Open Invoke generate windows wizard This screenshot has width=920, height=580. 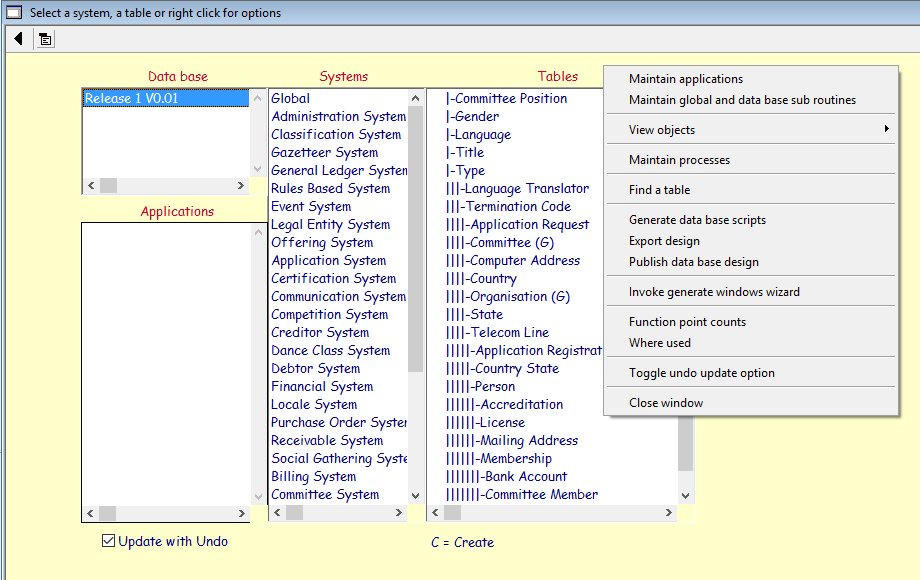pos(714,292)
